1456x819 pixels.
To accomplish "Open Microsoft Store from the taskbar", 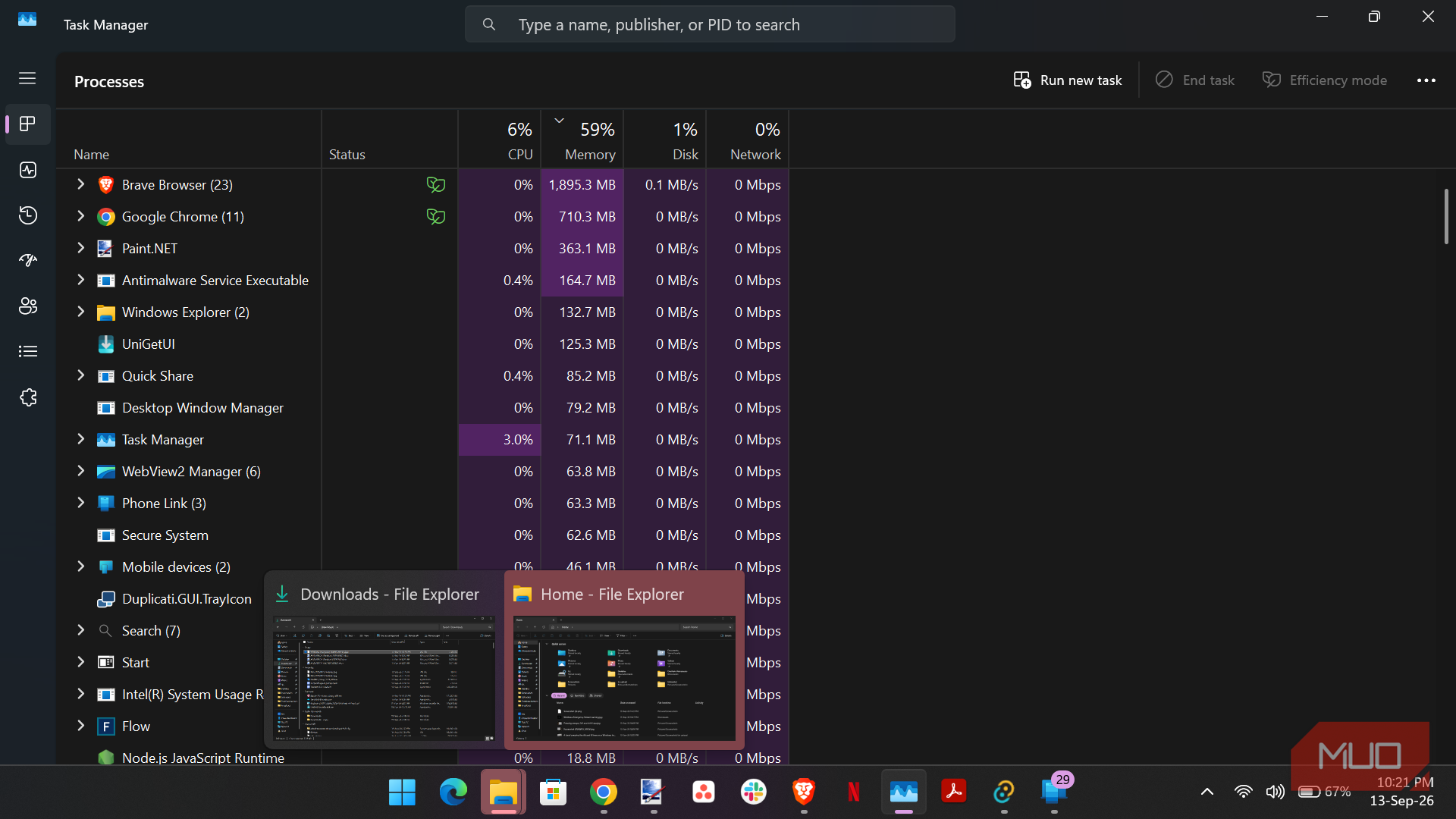I will point(554,792).
